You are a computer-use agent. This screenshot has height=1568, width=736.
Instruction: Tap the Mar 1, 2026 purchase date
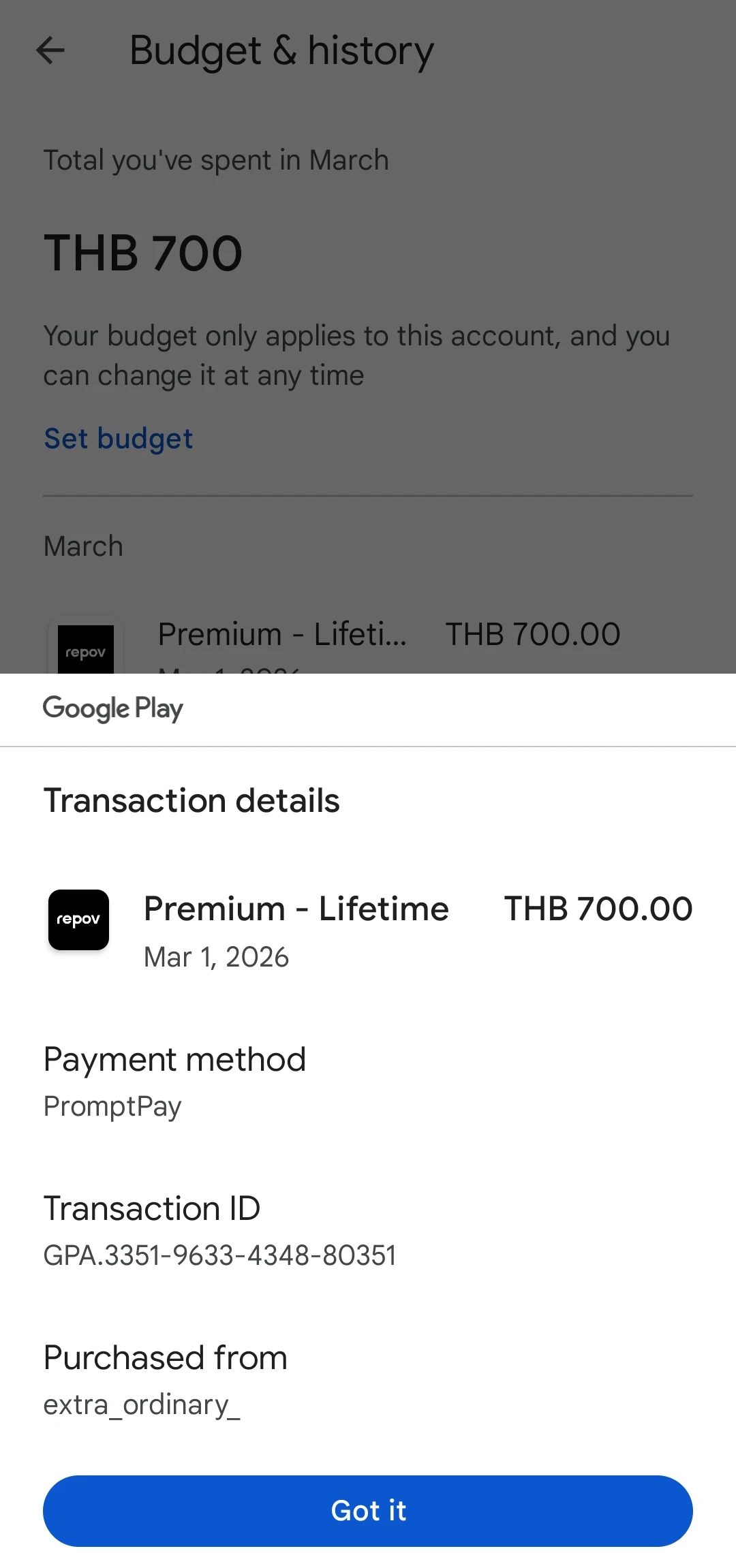216,957
